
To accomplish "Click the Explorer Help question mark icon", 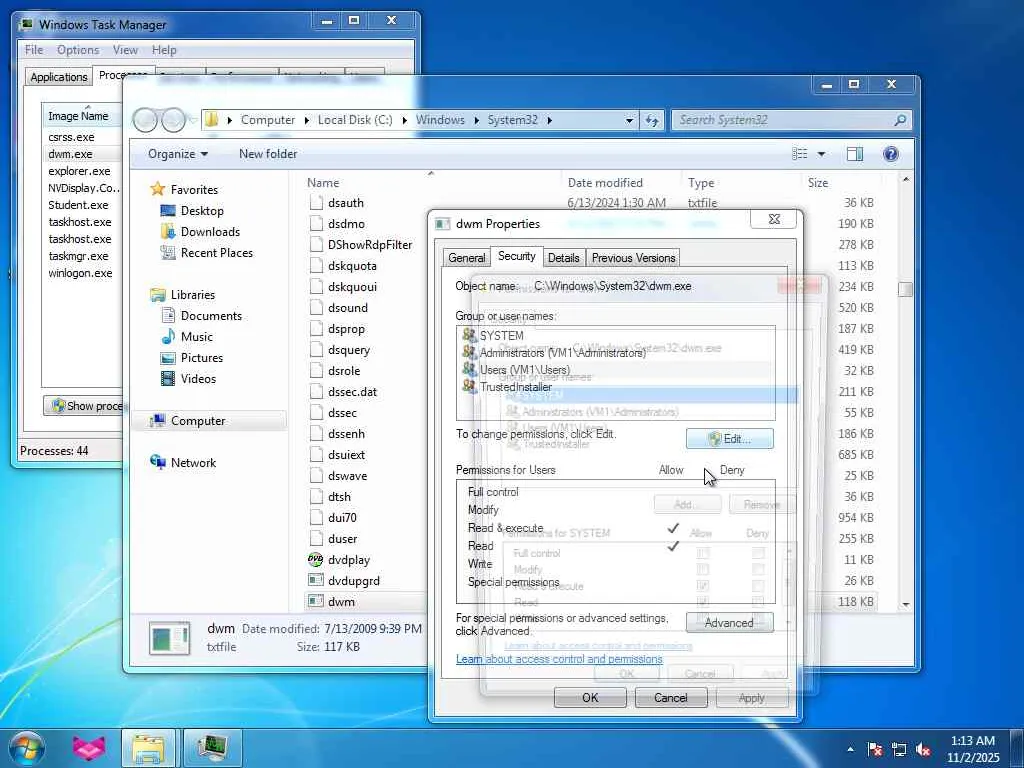I will [x=890, y=153].
